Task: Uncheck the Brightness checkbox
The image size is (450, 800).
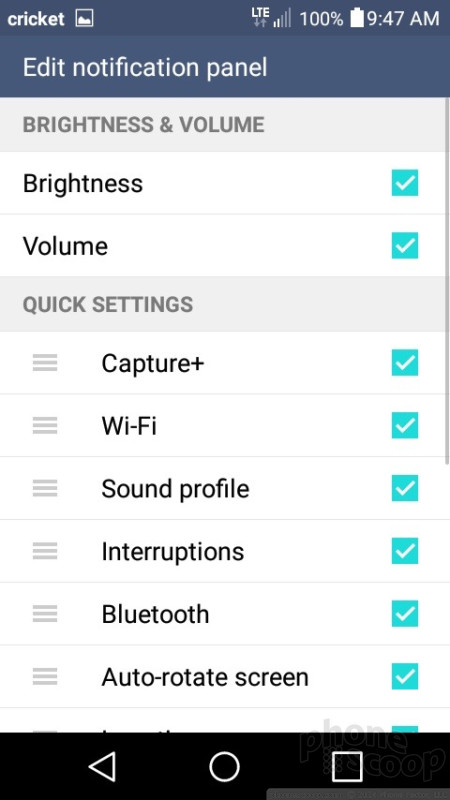Action: (x=405, y=183)
